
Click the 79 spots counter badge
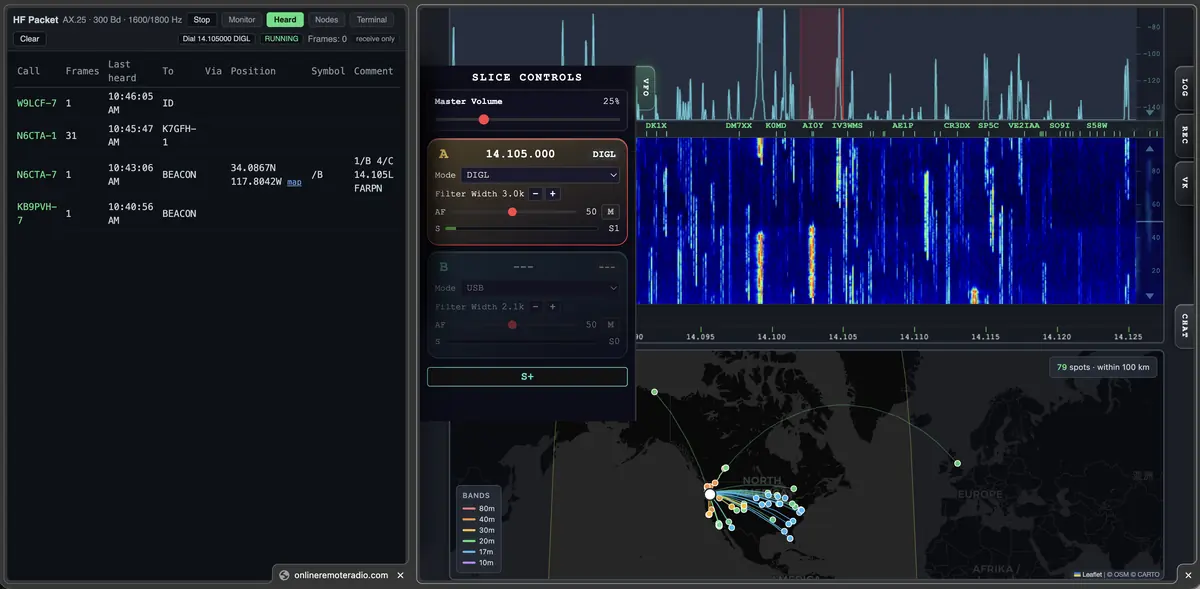click(x=1103, y=367)
